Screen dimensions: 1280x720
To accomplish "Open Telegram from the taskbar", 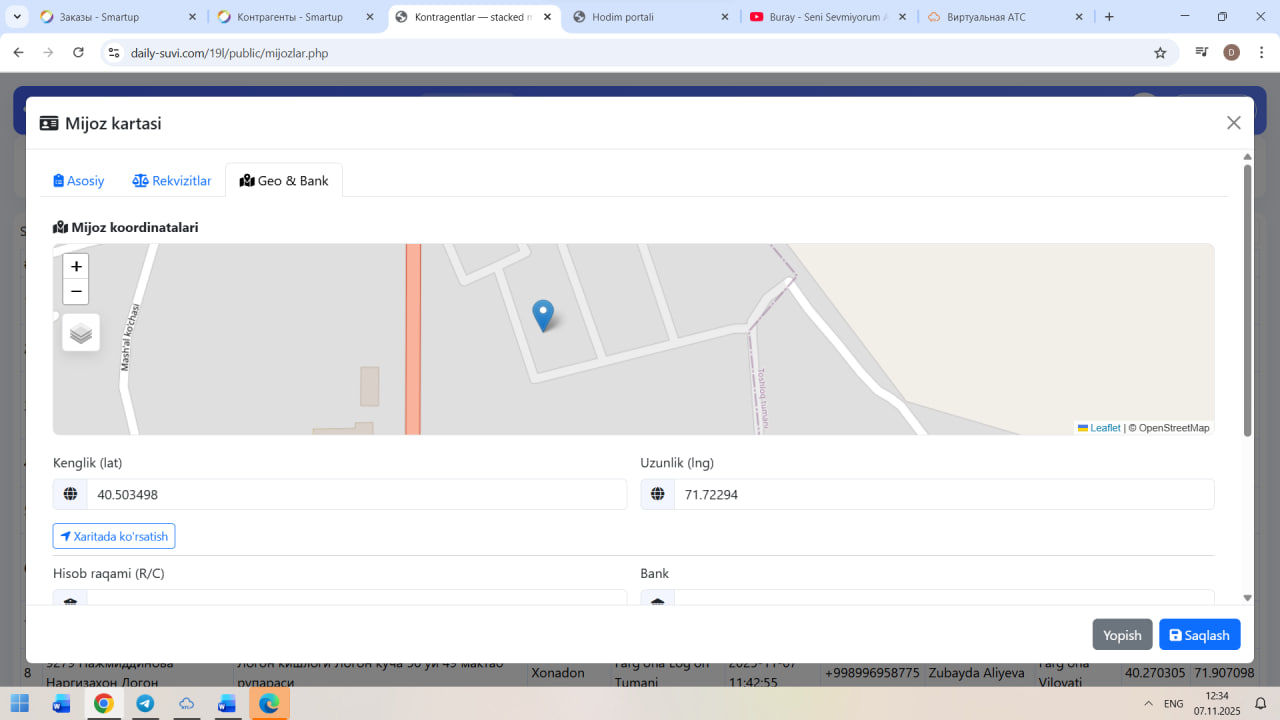I will (x=145, y=704).
